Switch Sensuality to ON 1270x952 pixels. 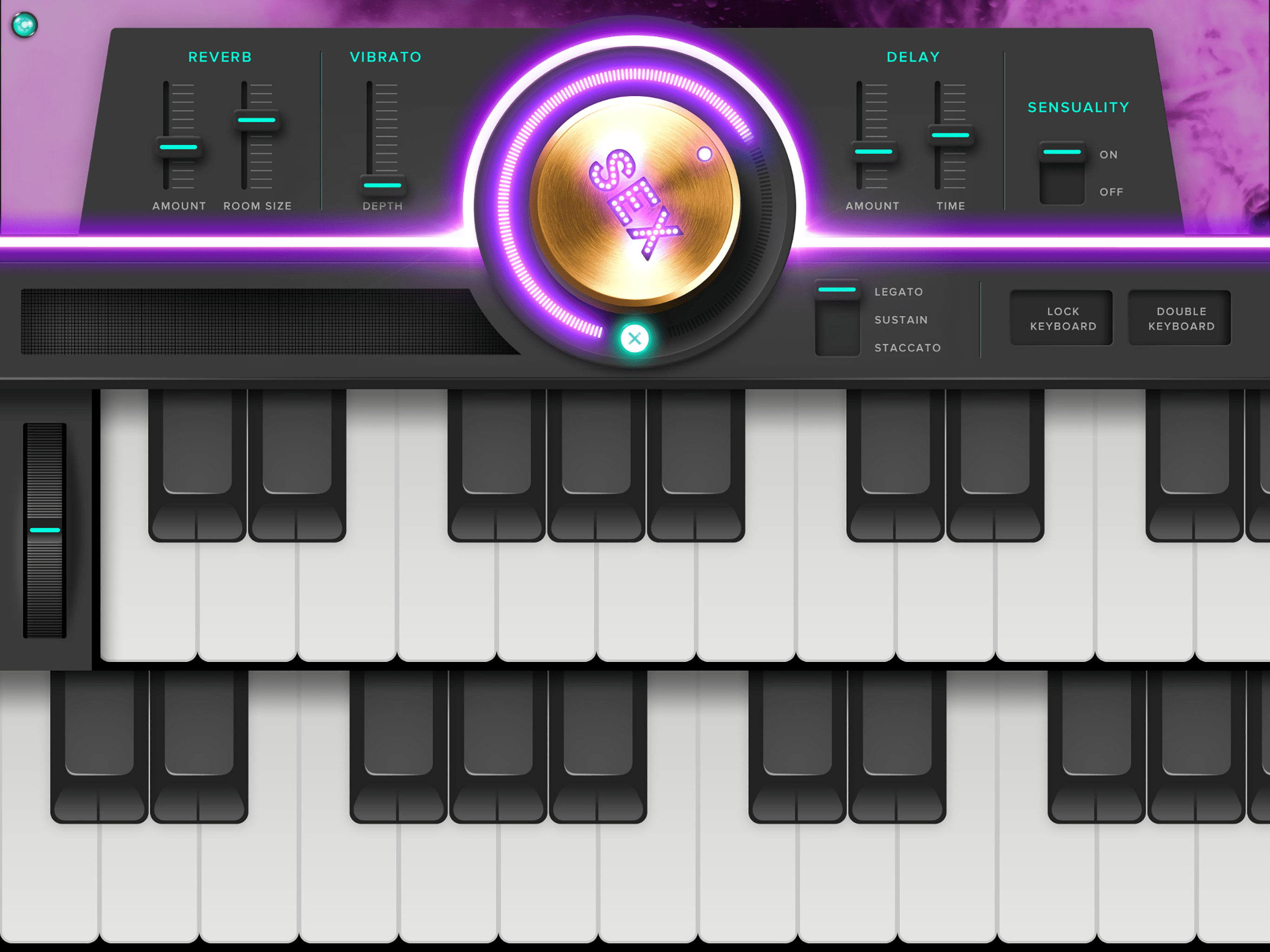tap(1063, 152)
